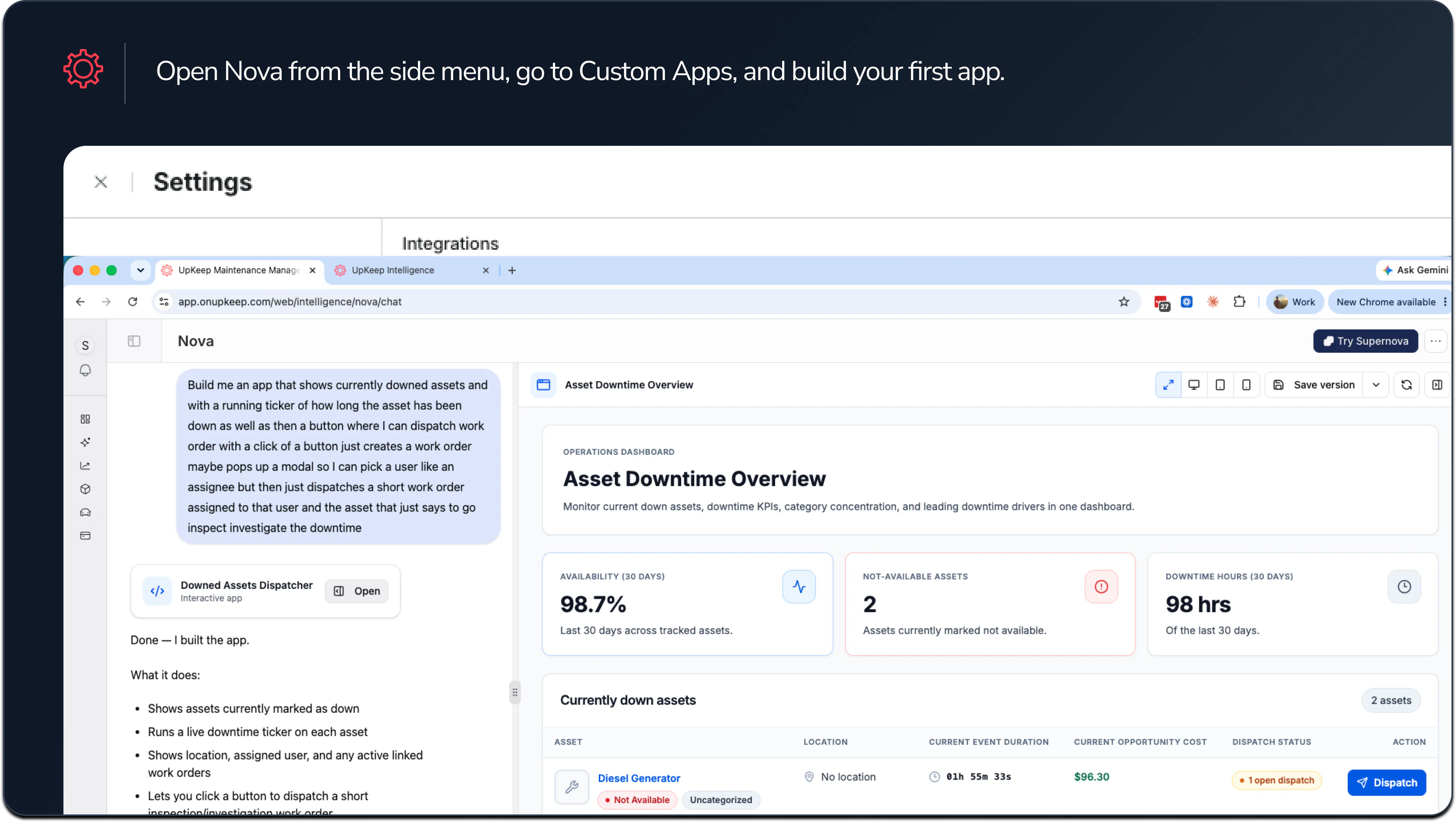The image size is (1456, 822).
Task: Bookmark this page with the star
Action: [1124, 301]
